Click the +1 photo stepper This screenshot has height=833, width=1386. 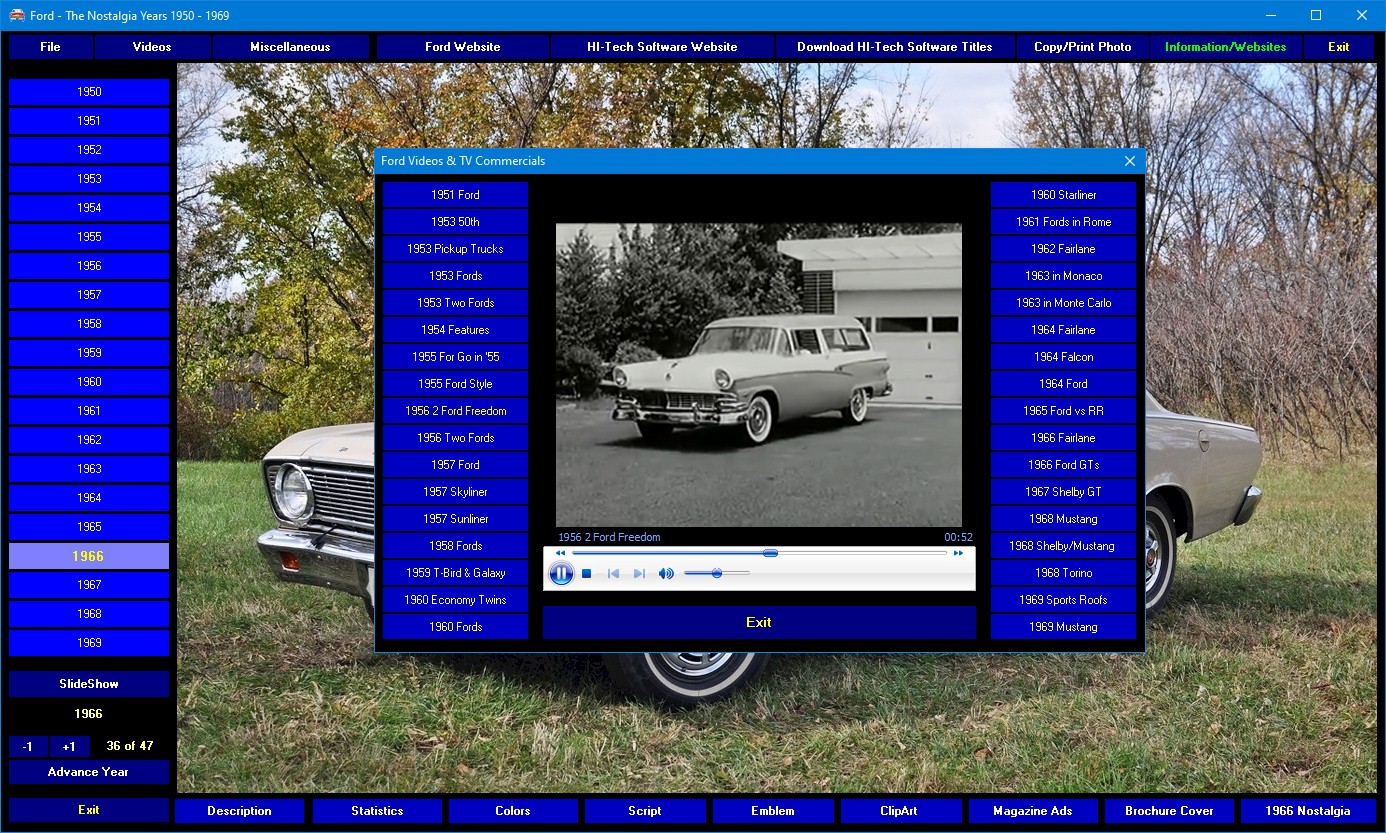click(x=68, y=746)
